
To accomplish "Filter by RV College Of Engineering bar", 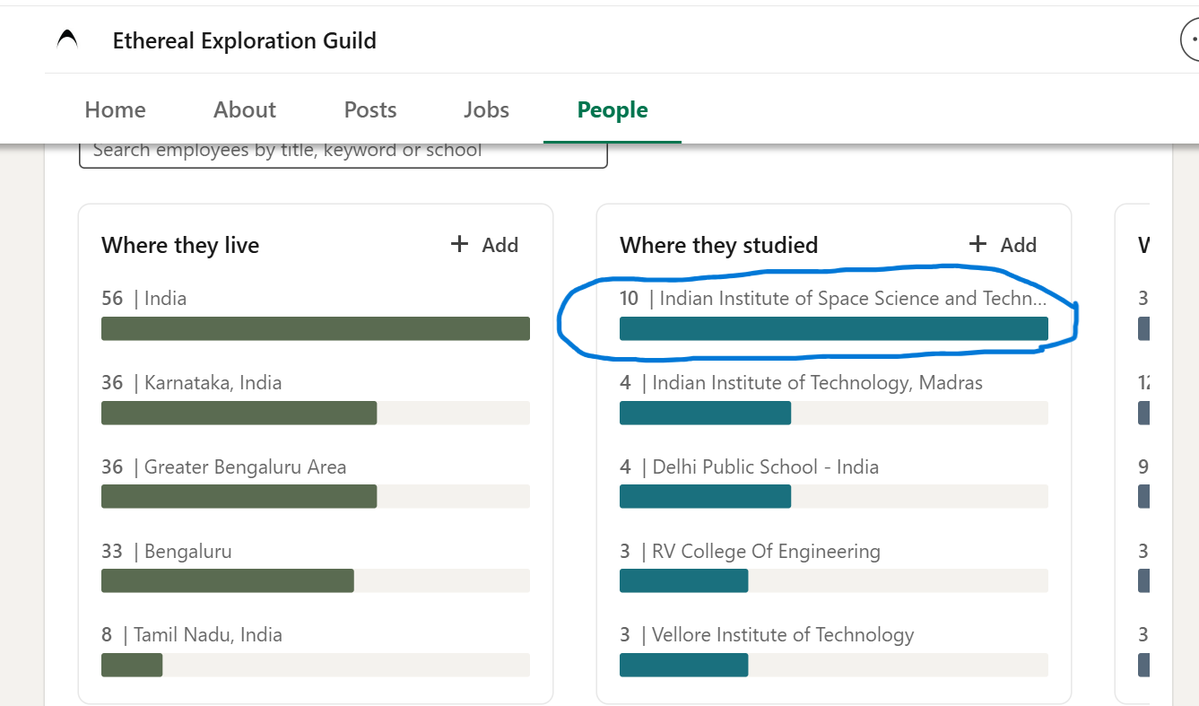I will 833,581.
